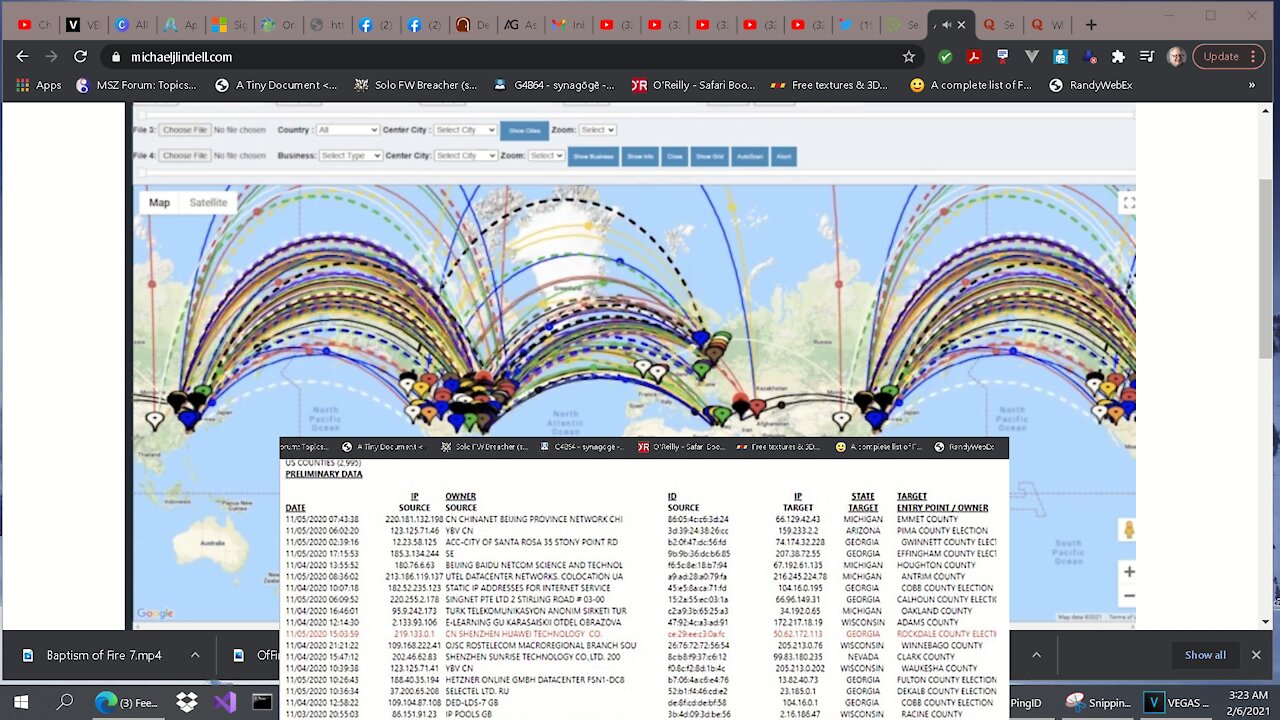Viewport: 1280px width, 720px height.
Task: Bookmark this page with the star icon
Action: pos(908,57)
